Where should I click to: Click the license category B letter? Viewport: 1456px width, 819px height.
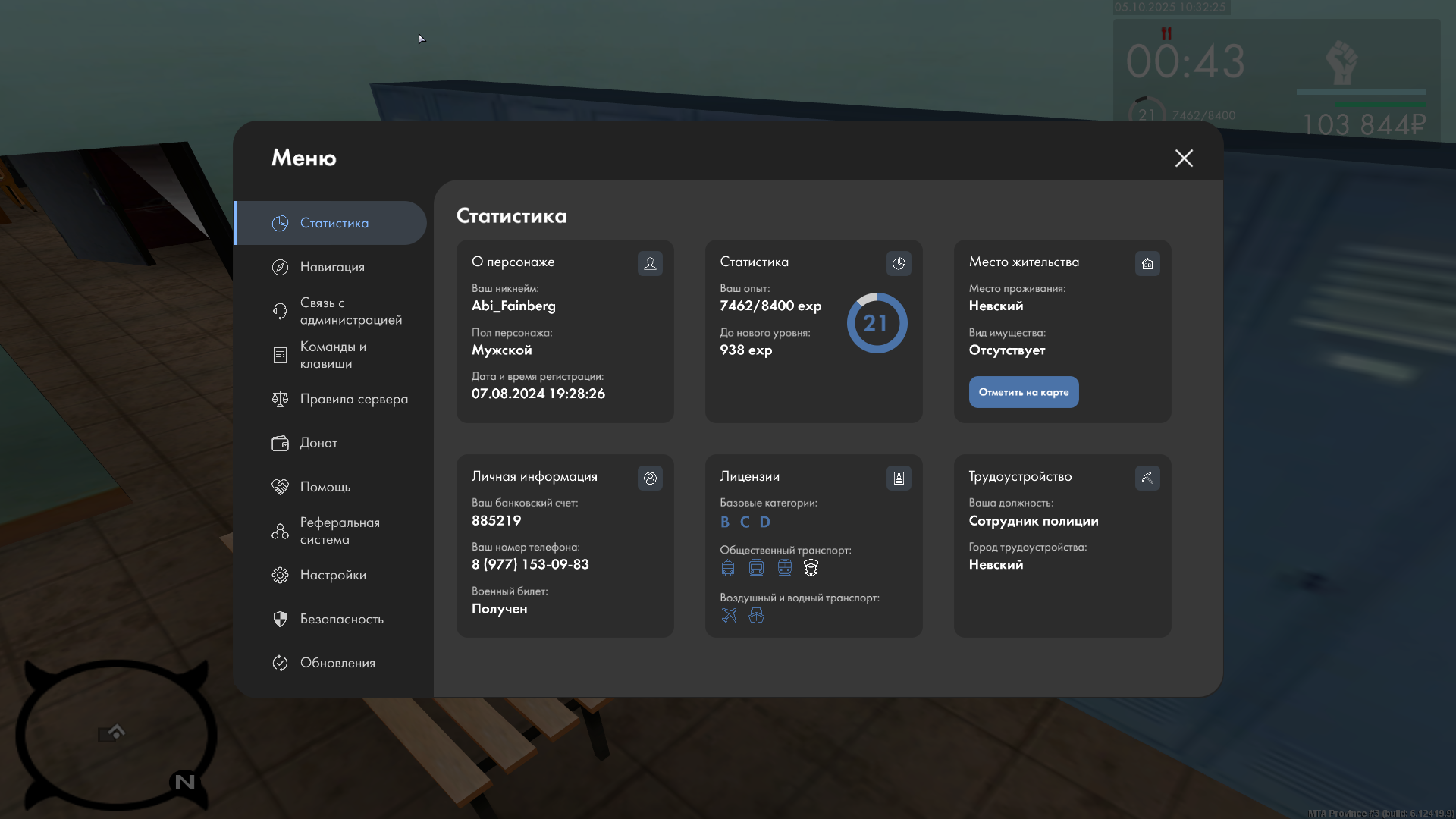coord(725,522)
